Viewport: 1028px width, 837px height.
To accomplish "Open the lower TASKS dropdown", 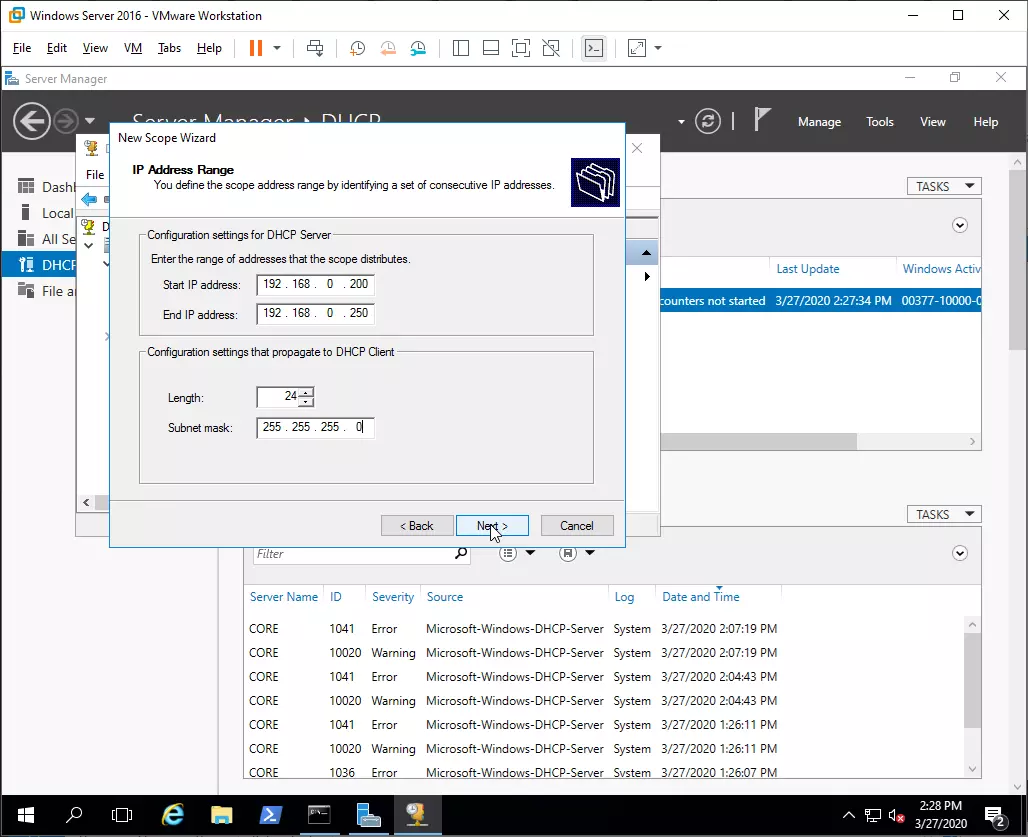I will point(944,514).
